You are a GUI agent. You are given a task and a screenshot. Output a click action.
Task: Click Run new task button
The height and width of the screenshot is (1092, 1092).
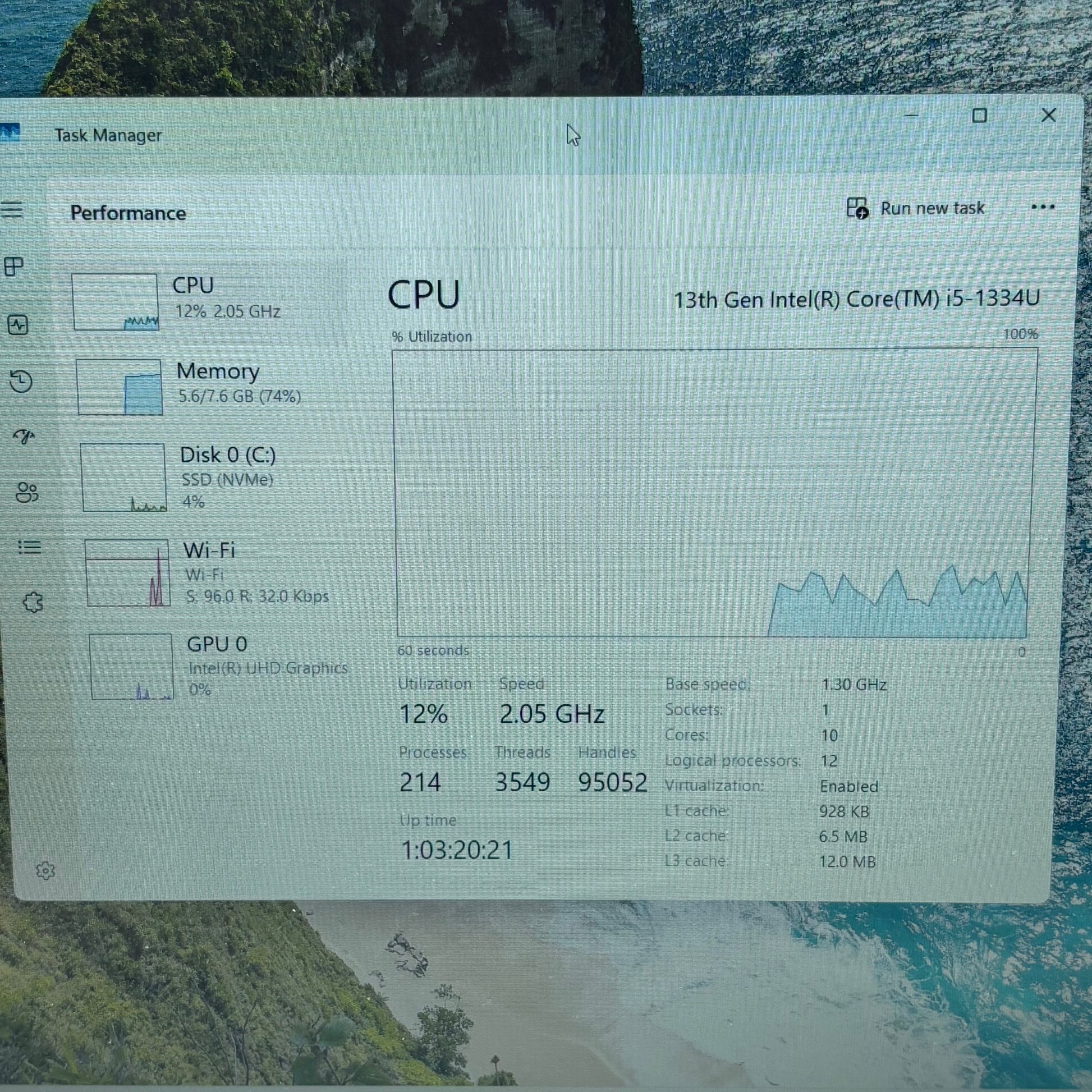[x=916, y=209]
